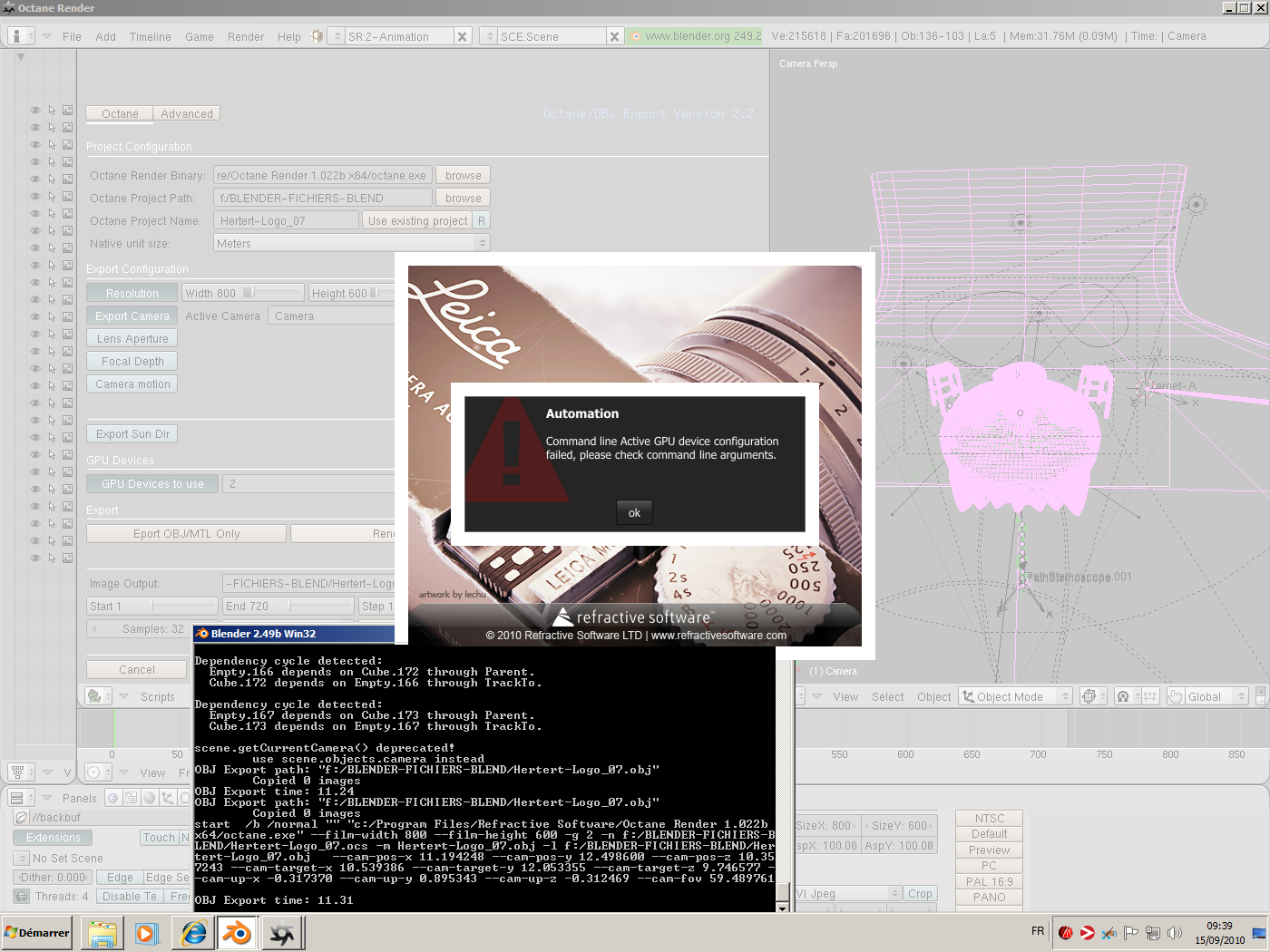The height and width of the screenshot is (952, 1270).
Task: Switch to Octane Render on the taskbar
Action: tap(282, 933)
